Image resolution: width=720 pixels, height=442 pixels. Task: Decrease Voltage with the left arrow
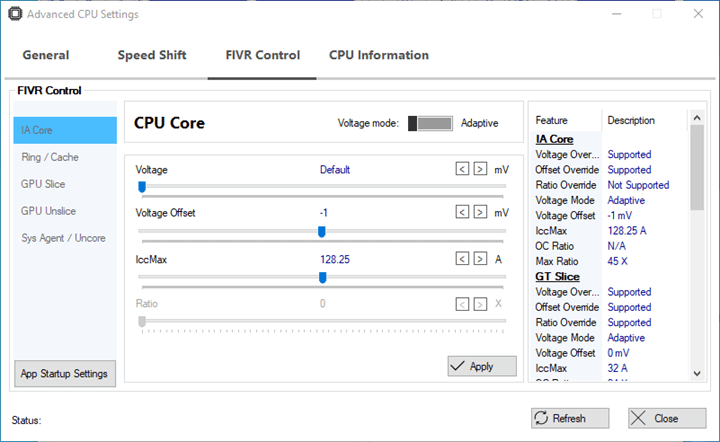pyautogui.click(x=462, y=169)
